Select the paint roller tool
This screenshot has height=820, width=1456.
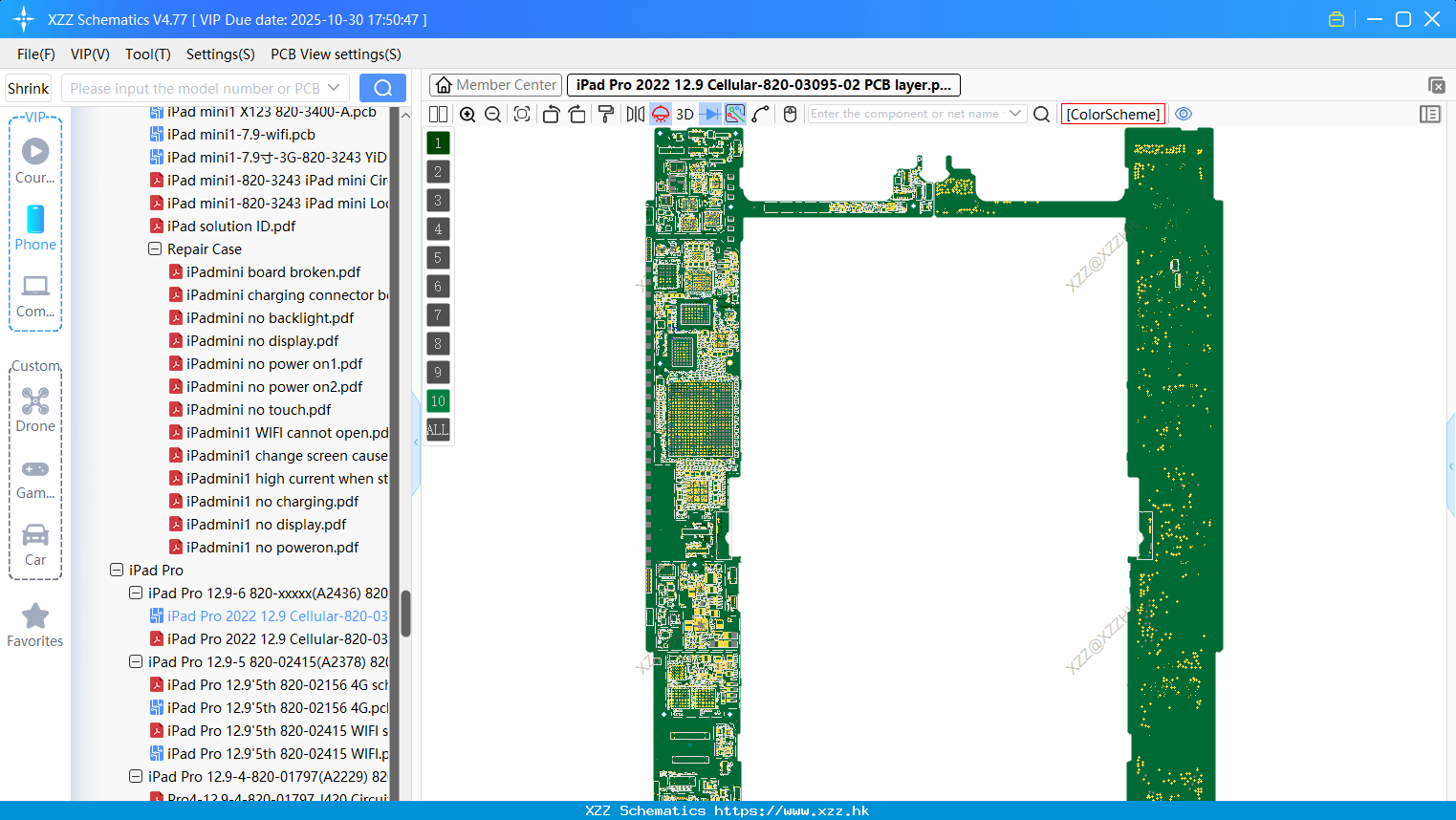(606, 114)
